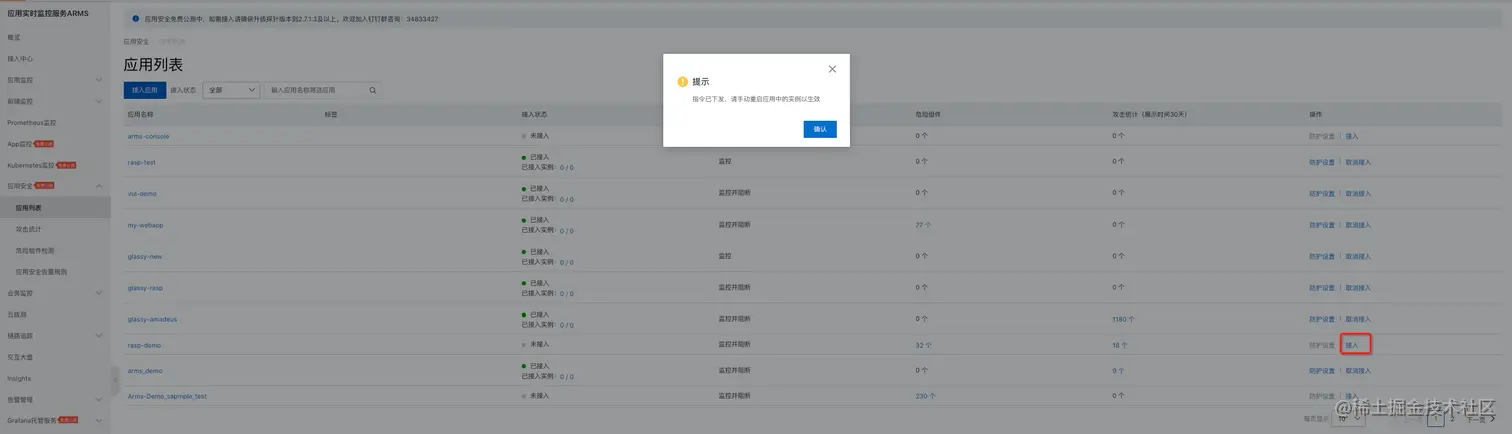This screenshot has width=1512, height=434.
Task: Click the 0 / 0 instance count for rasp-test
Action: point(566,168)
